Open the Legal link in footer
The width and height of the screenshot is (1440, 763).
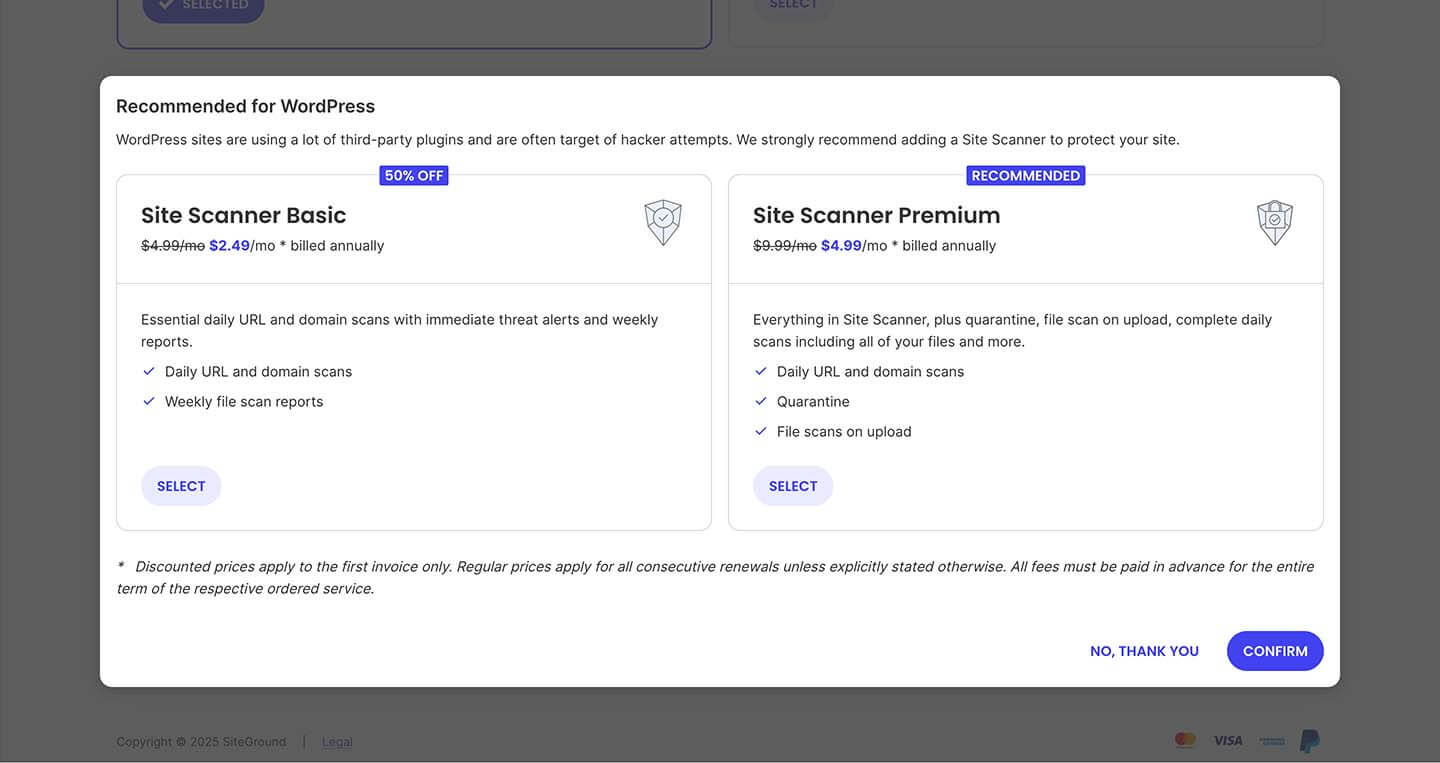click(337, 742)
